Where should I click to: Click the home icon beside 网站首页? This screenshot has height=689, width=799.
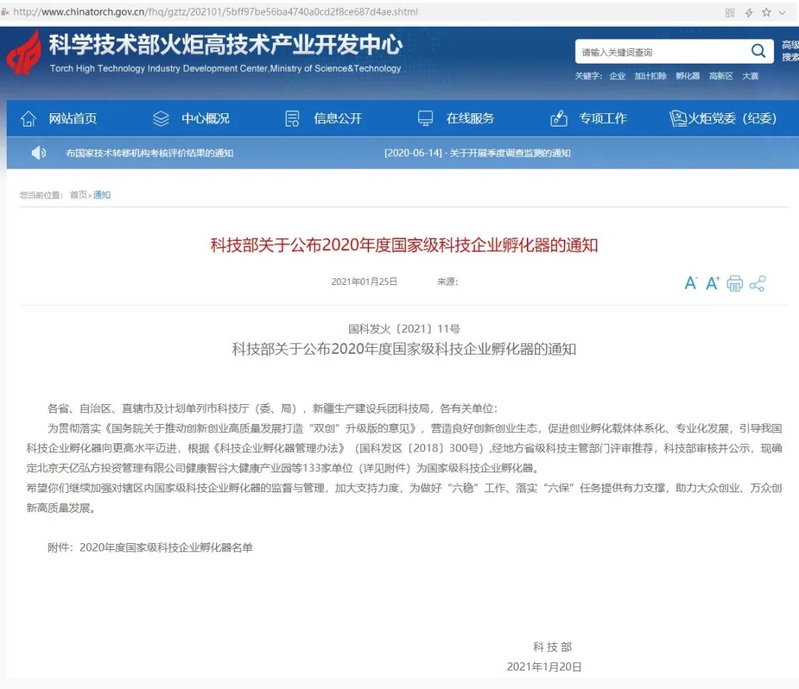click(29, 119)
